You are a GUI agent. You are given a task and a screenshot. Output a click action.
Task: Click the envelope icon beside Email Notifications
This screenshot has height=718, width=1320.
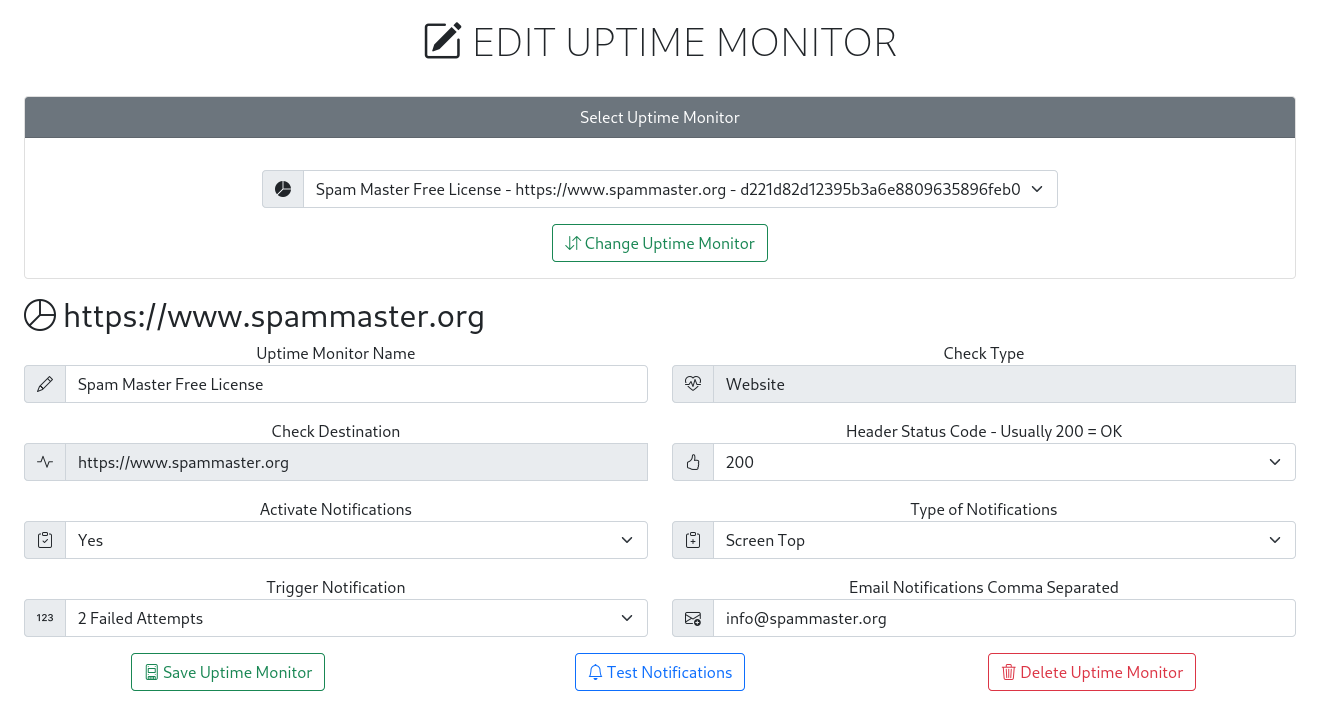[x=692, y=617]
